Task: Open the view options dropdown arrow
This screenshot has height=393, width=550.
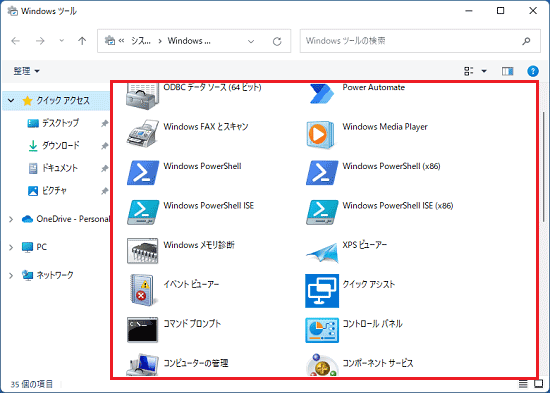Action: click(484, 71)
